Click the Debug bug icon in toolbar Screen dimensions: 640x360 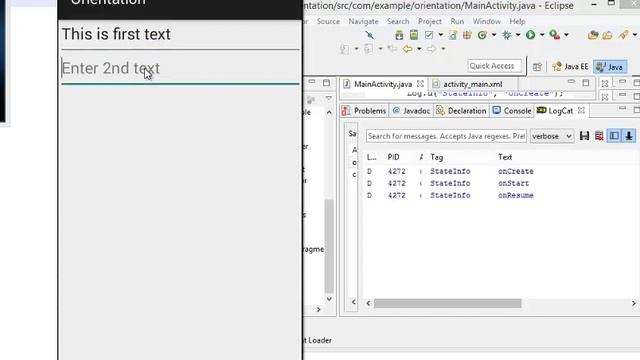coord(507,35)
